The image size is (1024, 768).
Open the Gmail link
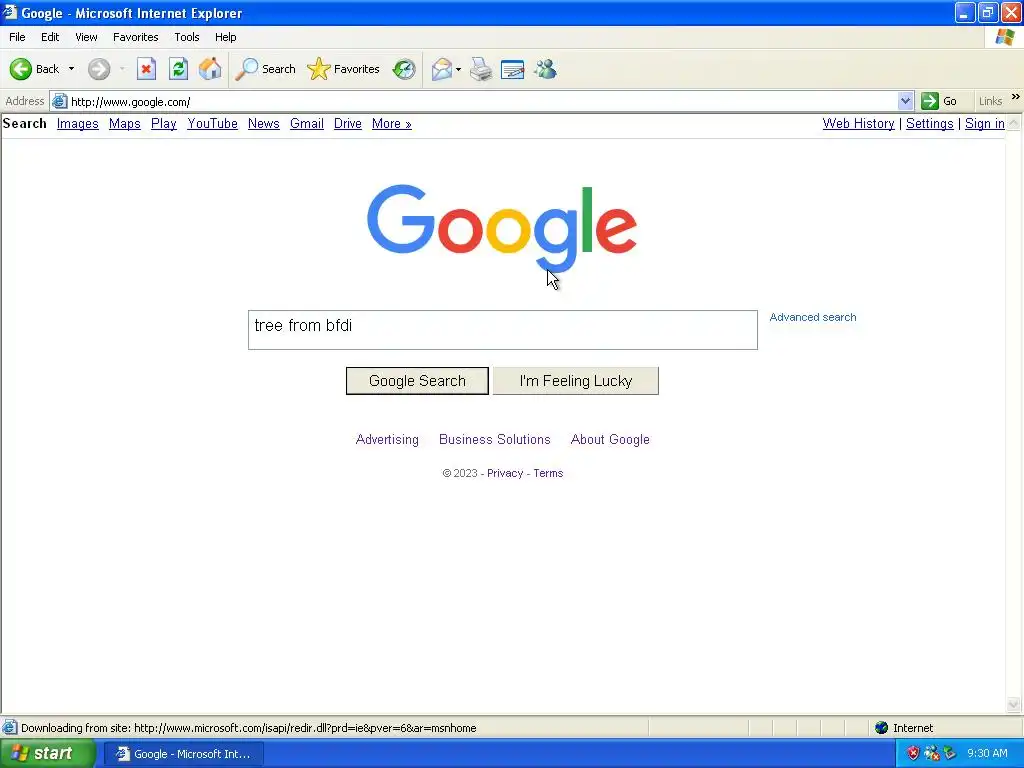(307, 123)
